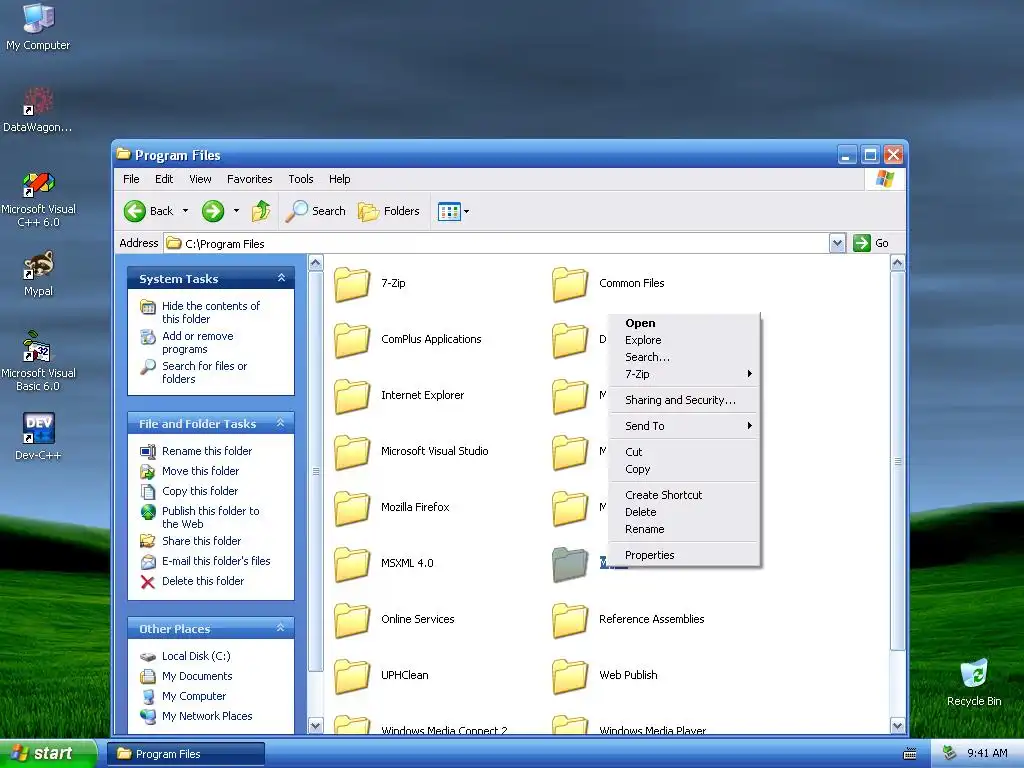
Task: Go up one folder level icon
Action: (261, 211)
